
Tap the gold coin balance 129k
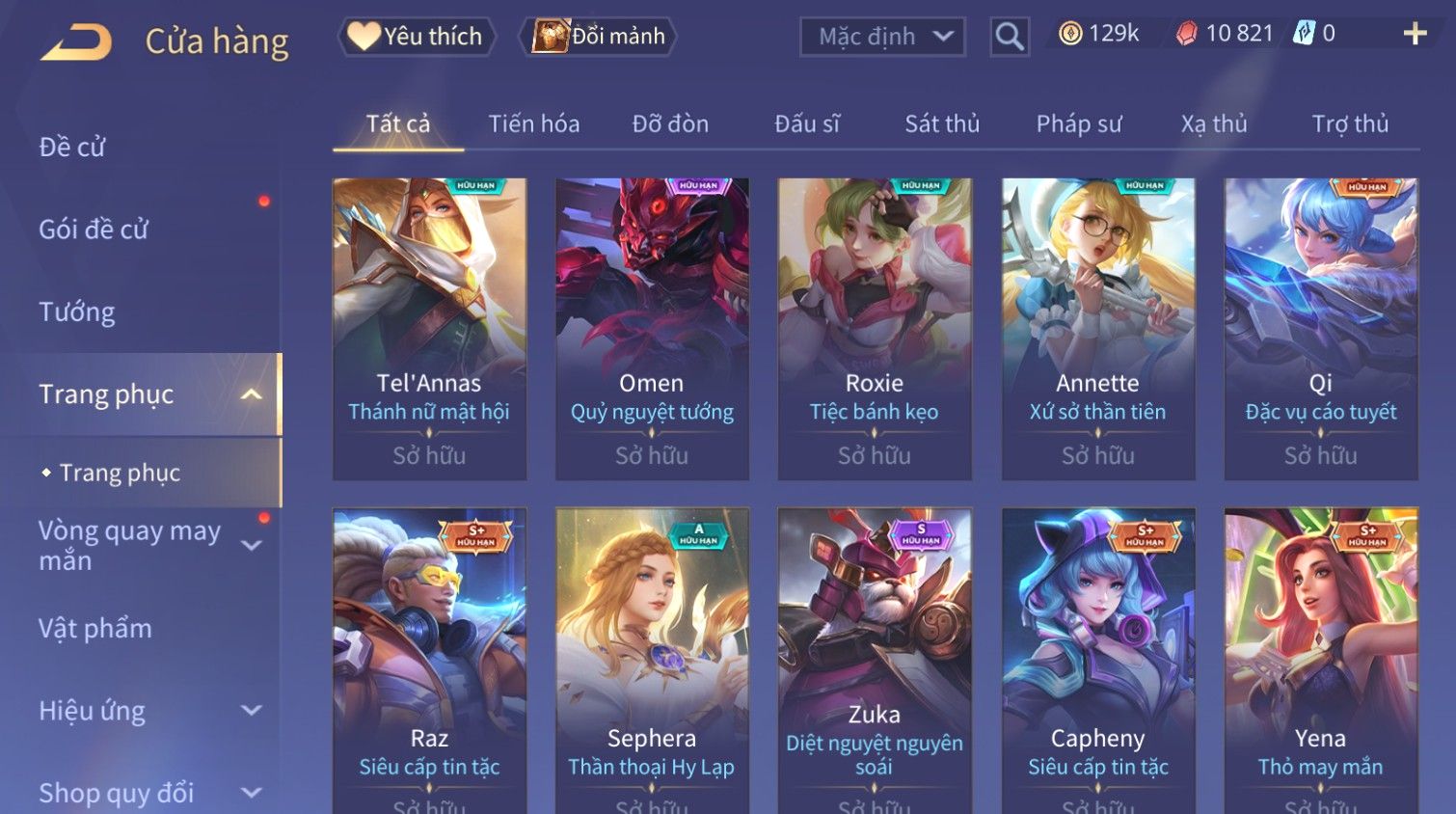[1098, 34]
